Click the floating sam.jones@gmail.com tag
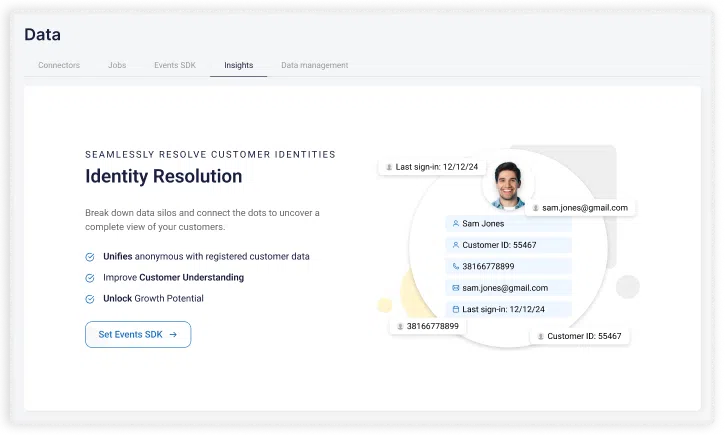 coord(580,208)
